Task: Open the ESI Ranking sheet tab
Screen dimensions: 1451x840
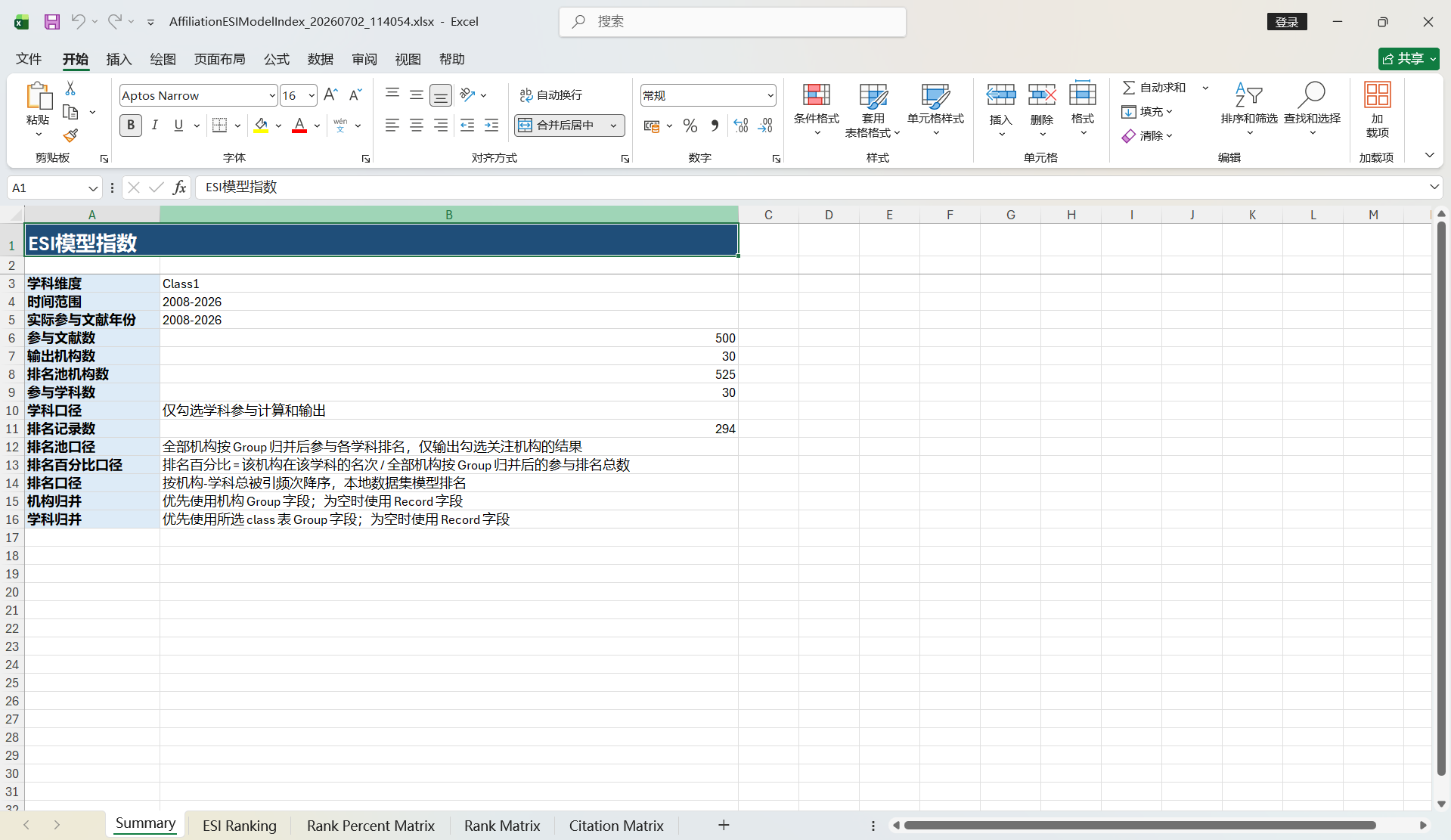Action: (240, 826)
